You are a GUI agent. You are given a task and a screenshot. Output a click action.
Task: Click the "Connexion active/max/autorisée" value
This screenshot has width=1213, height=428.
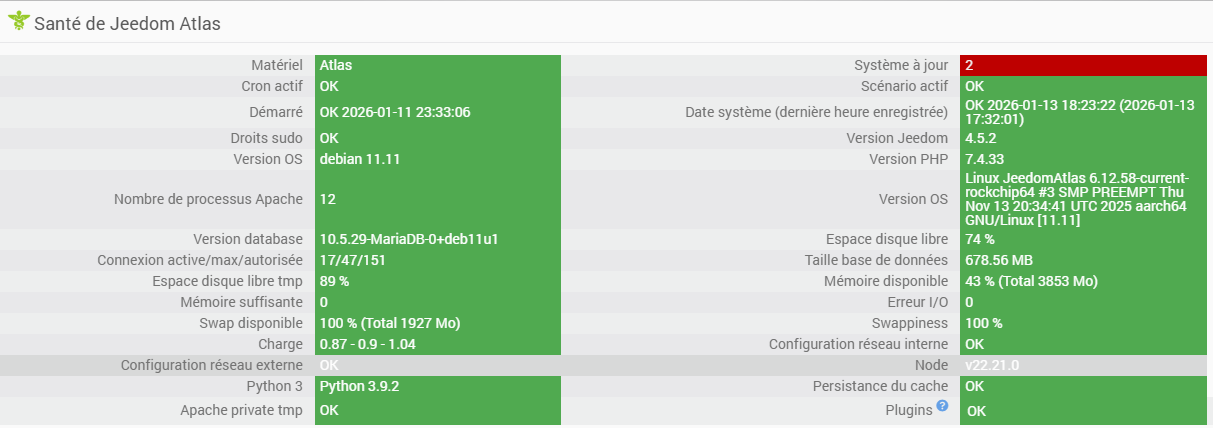pos(352,260)
